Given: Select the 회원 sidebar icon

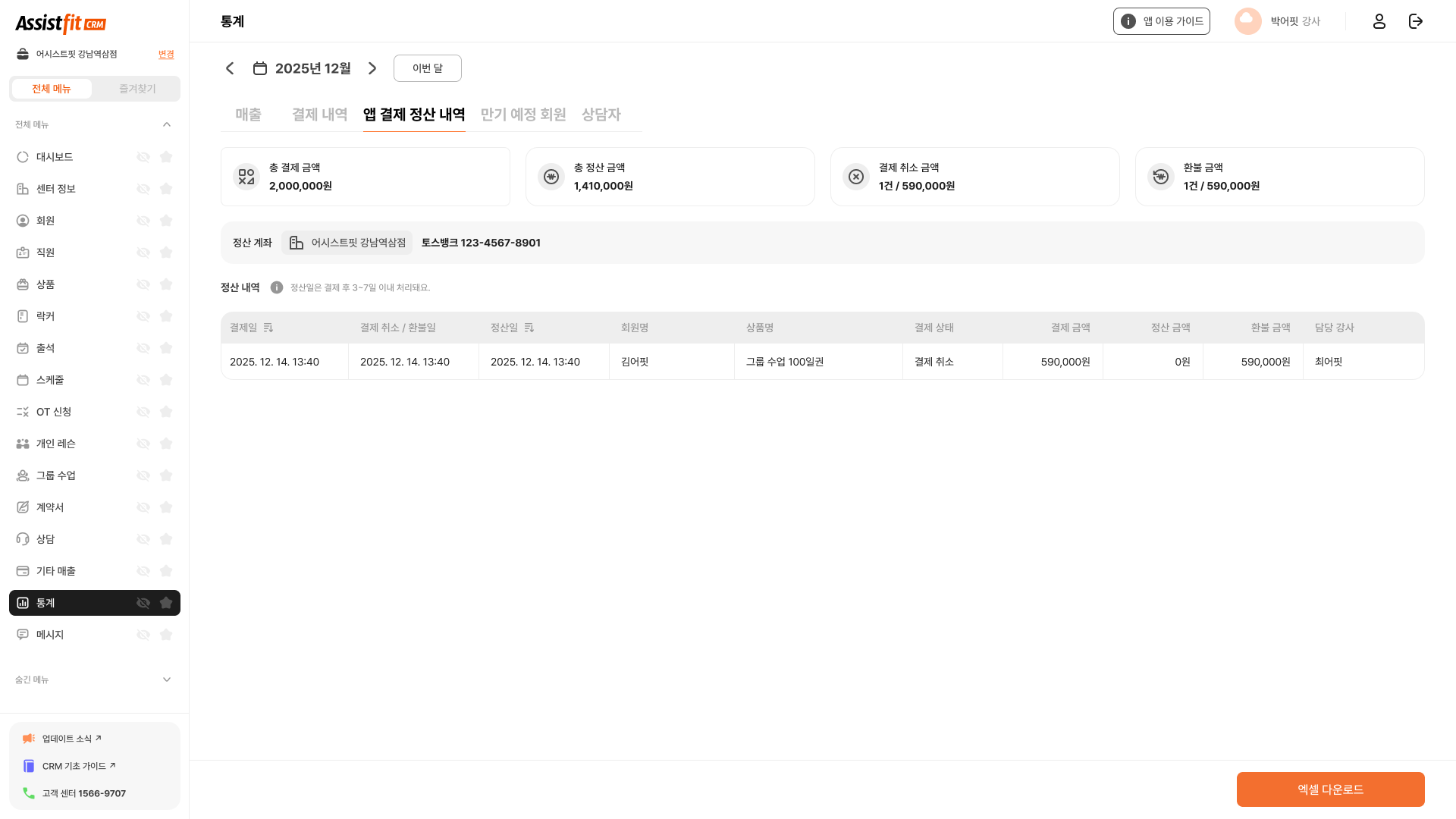Looking at the screenshot, I should click(21, 221).
